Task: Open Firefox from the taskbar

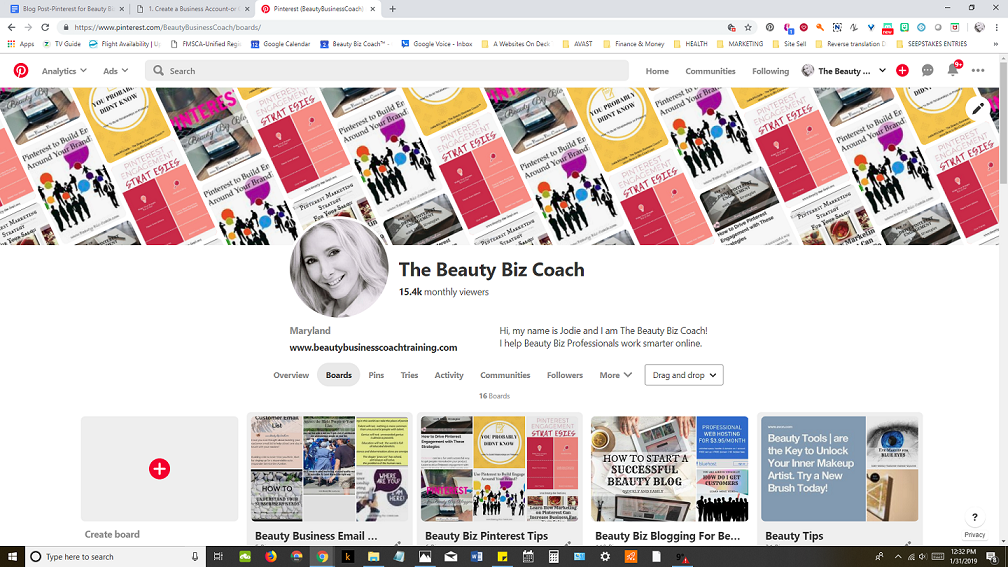Action: [x=271, y=557]
